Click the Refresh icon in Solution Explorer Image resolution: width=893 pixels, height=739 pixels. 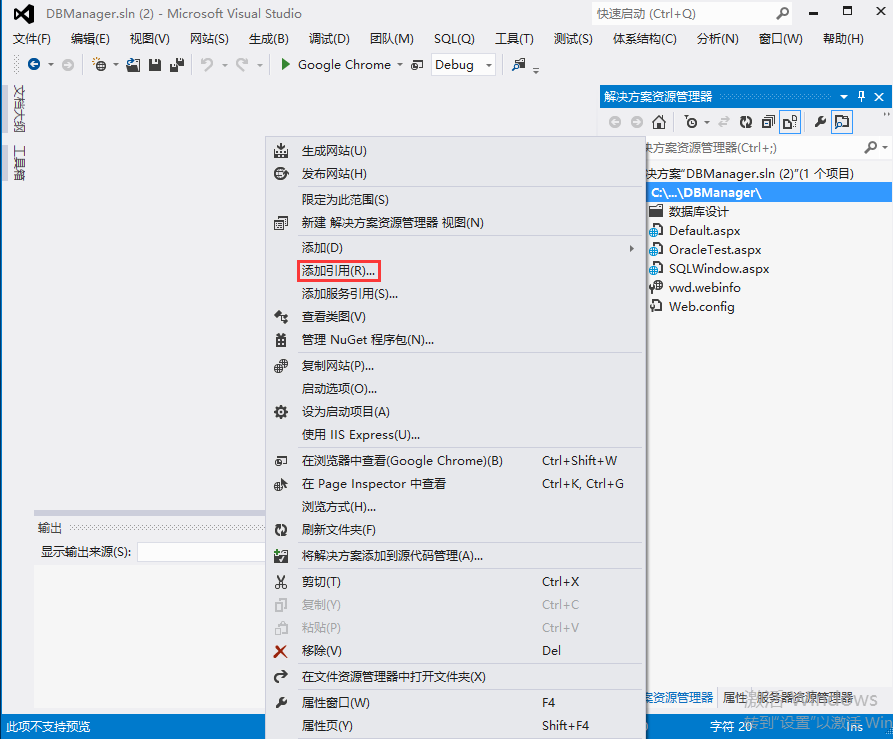tap(746, 121)
